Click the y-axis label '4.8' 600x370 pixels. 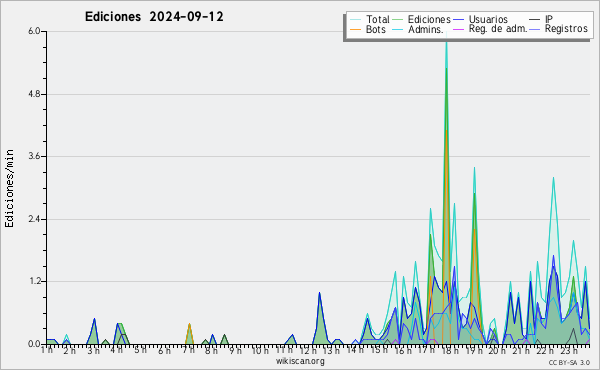pos(34,94)
